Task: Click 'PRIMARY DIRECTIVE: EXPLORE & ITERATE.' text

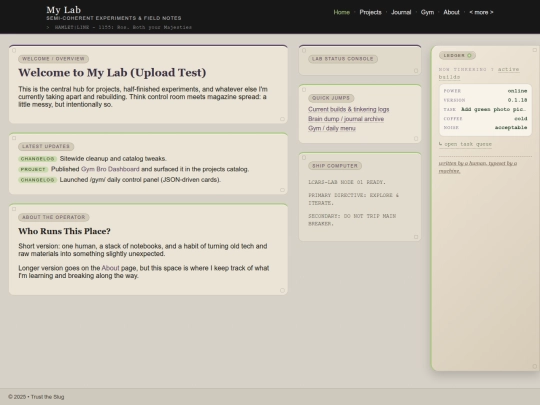Action: tap(354, 199)
